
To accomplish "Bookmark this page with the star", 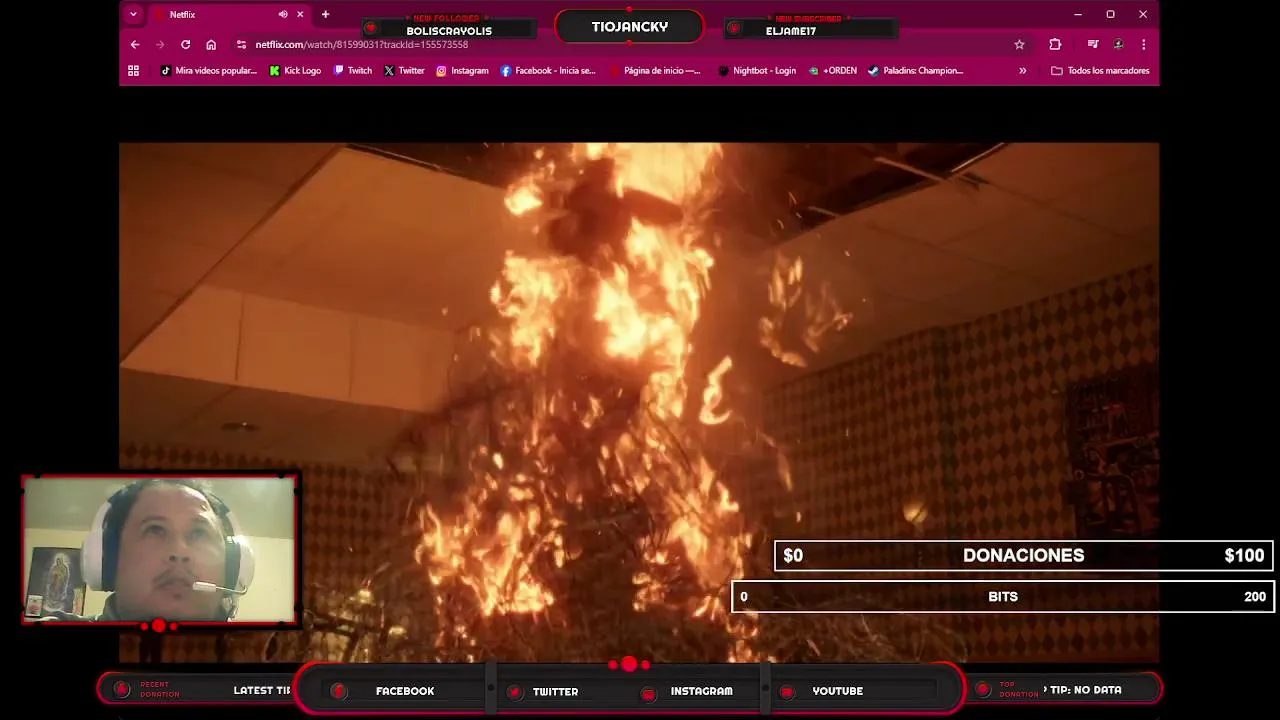I will point(1019,45).
